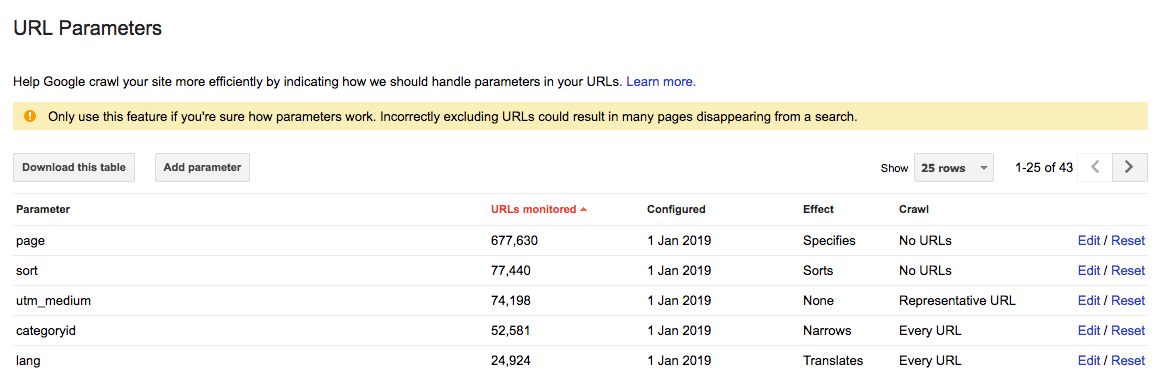
Task: Click the 77,440 URLs monitored value
Action: coord(511,271)
